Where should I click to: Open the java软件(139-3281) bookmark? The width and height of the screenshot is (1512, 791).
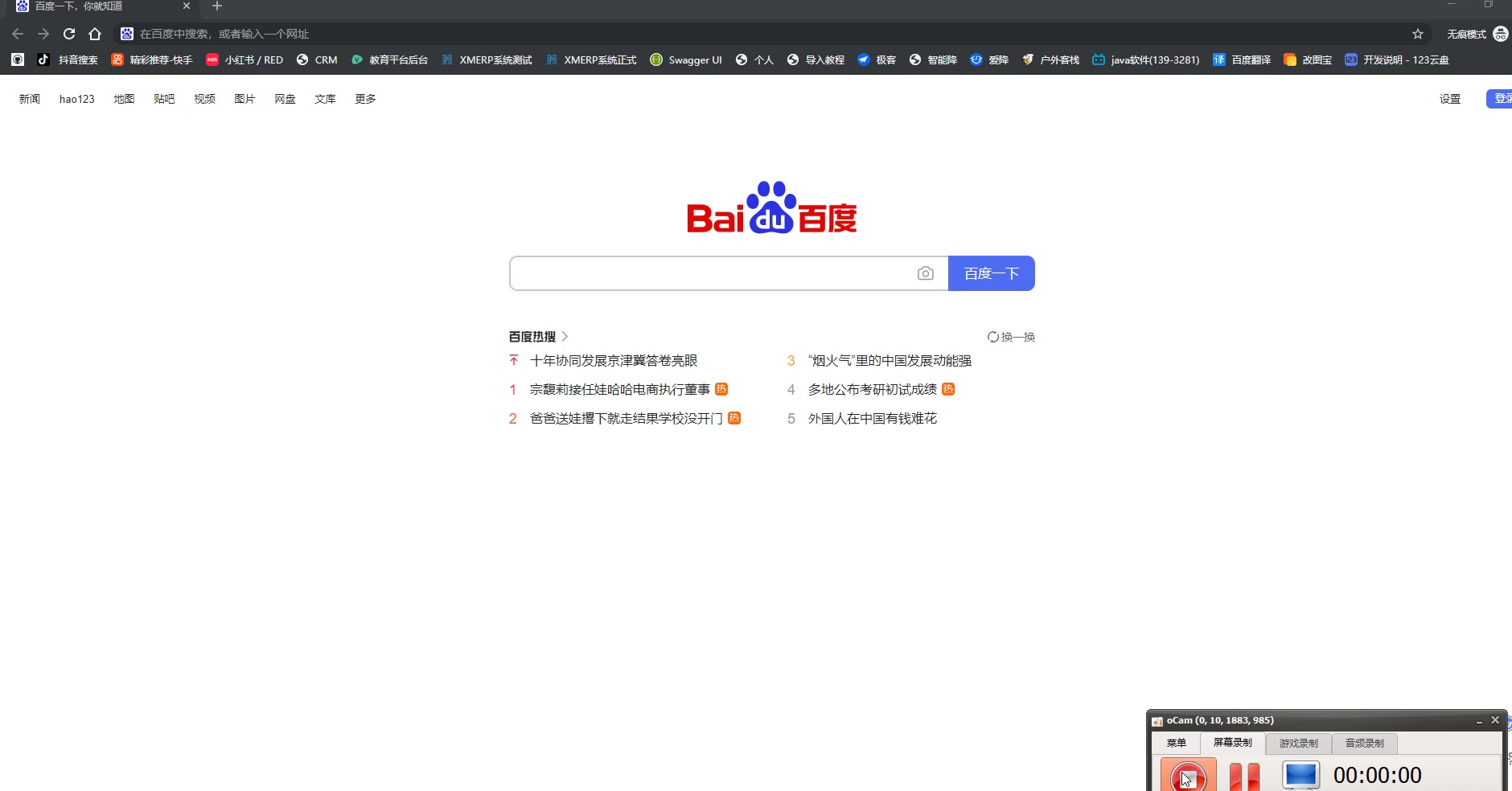(1145, 59)
